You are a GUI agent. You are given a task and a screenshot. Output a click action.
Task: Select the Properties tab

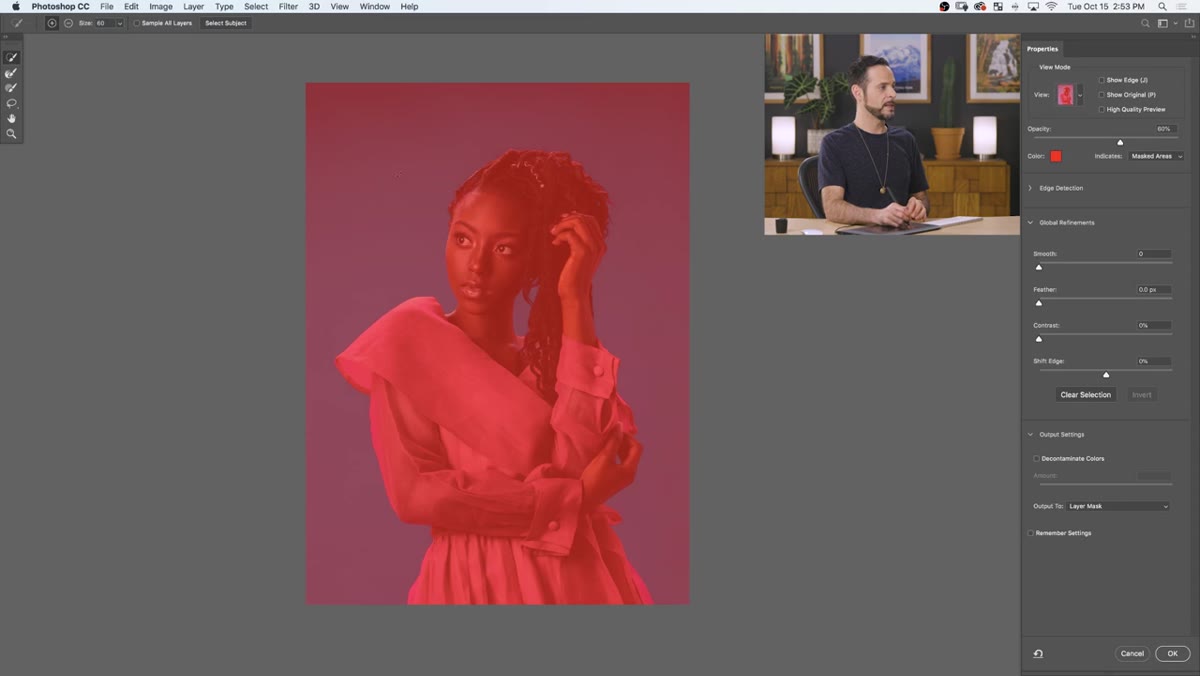pos(1042,48)
